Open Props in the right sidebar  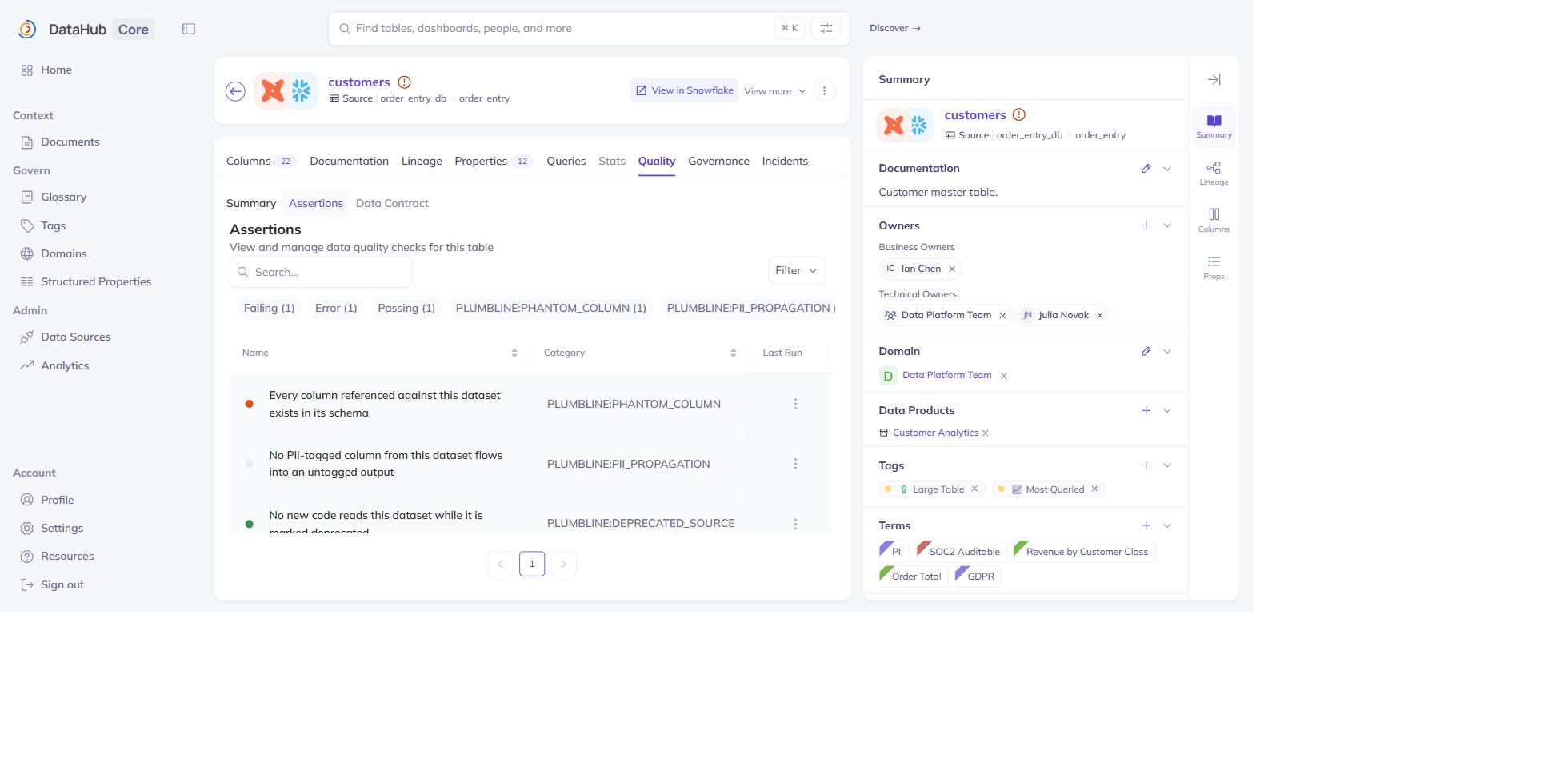coord(1214,268)
